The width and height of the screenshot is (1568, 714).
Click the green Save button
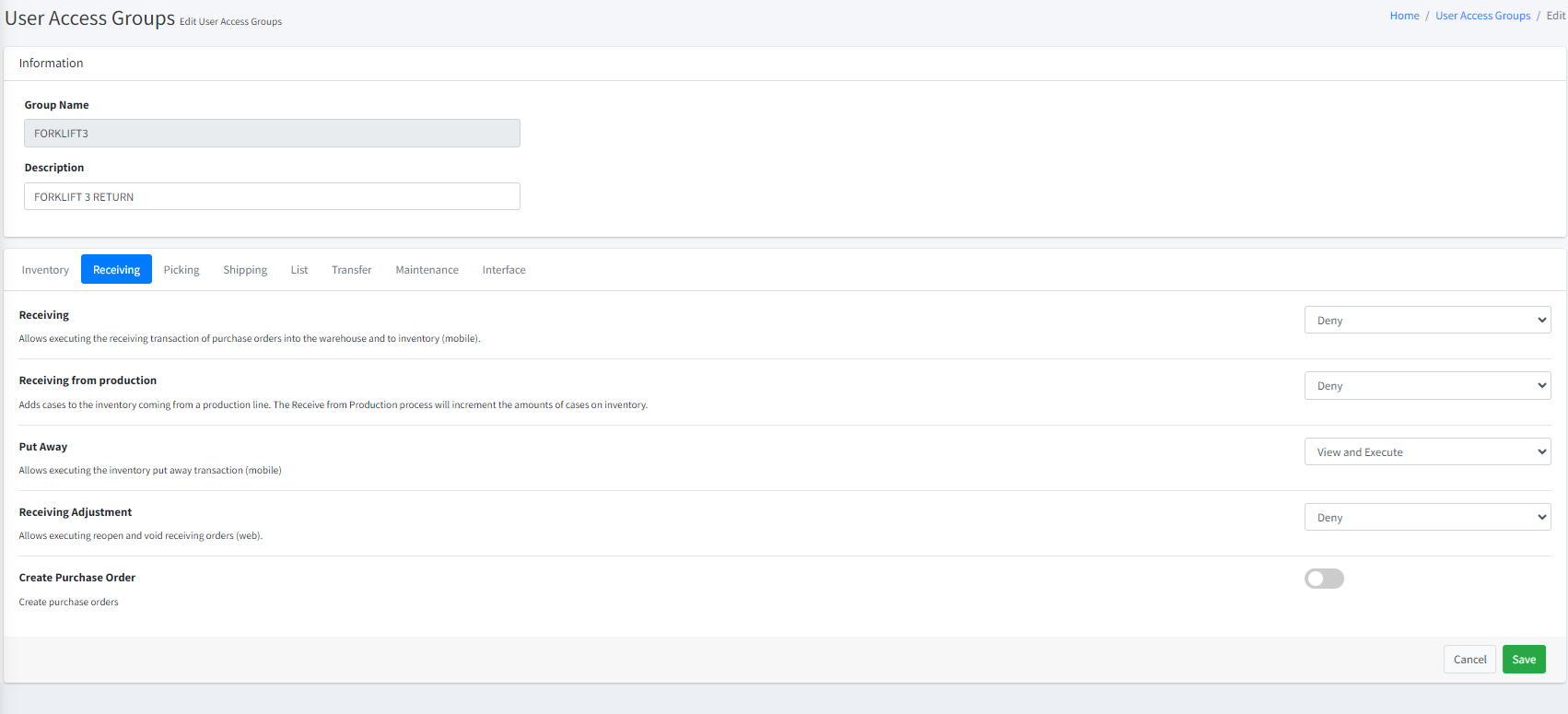1523,660
